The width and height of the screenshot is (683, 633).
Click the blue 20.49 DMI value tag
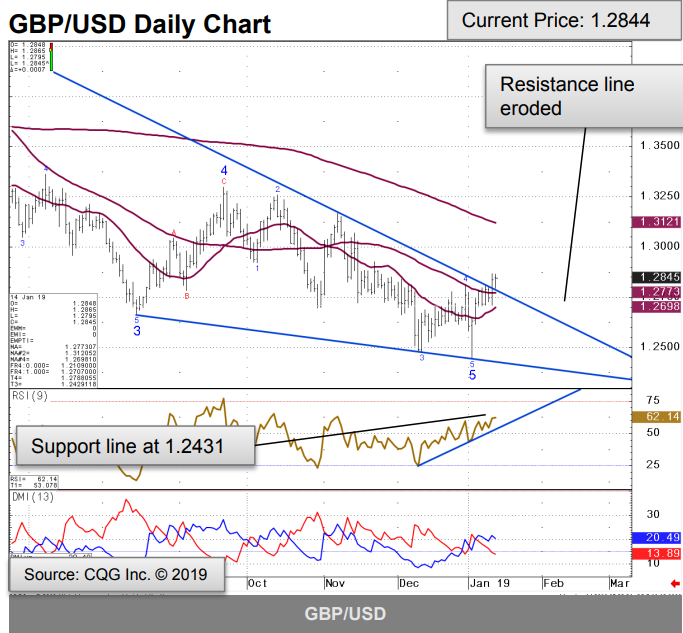tap(656, 538)
